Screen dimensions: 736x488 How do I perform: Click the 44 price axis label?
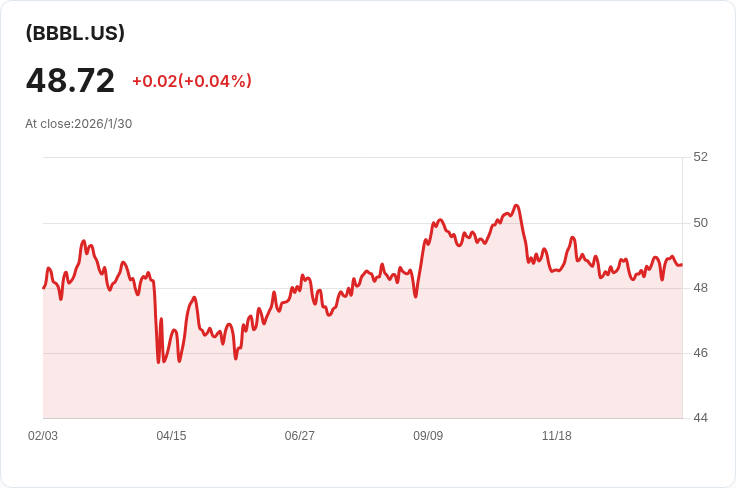[x=700, y=418]
